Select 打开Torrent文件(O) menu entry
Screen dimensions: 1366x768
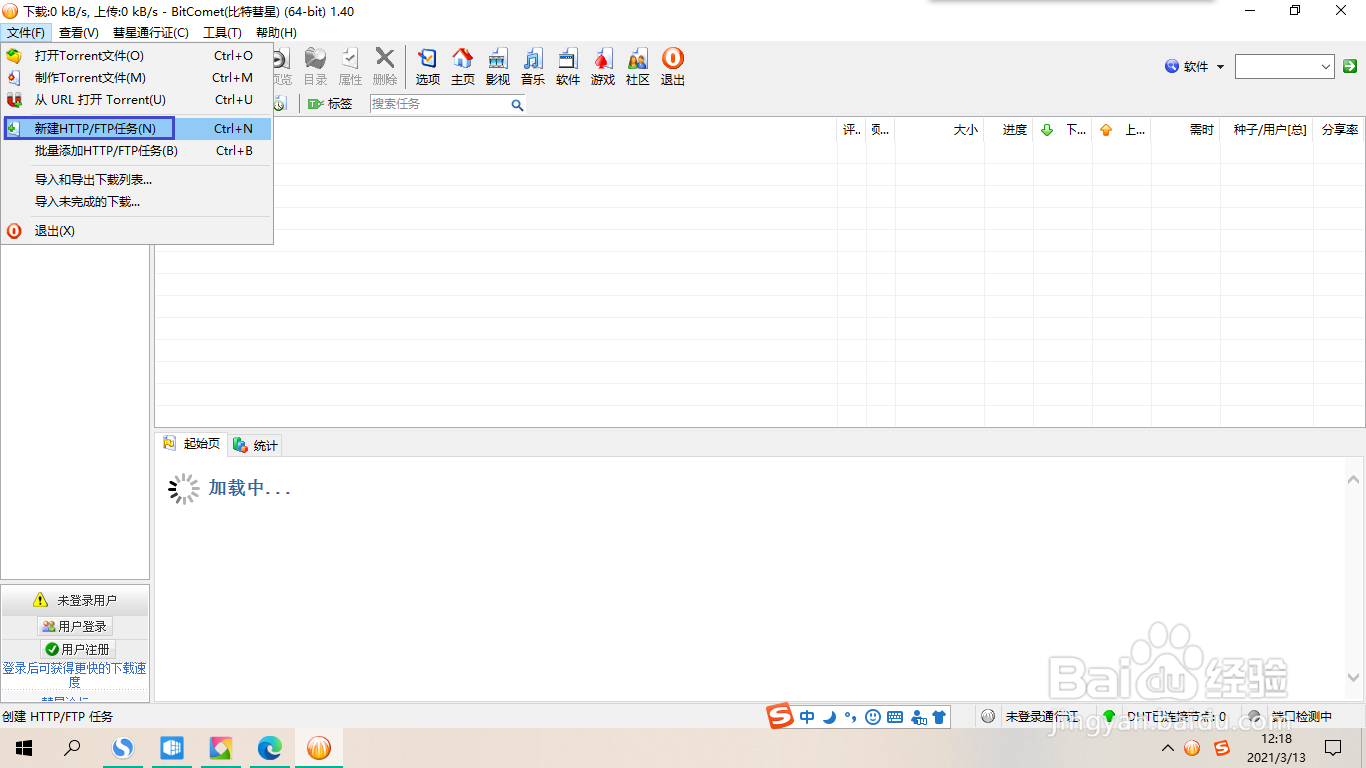pyautogui.click(x=137, y=56)
